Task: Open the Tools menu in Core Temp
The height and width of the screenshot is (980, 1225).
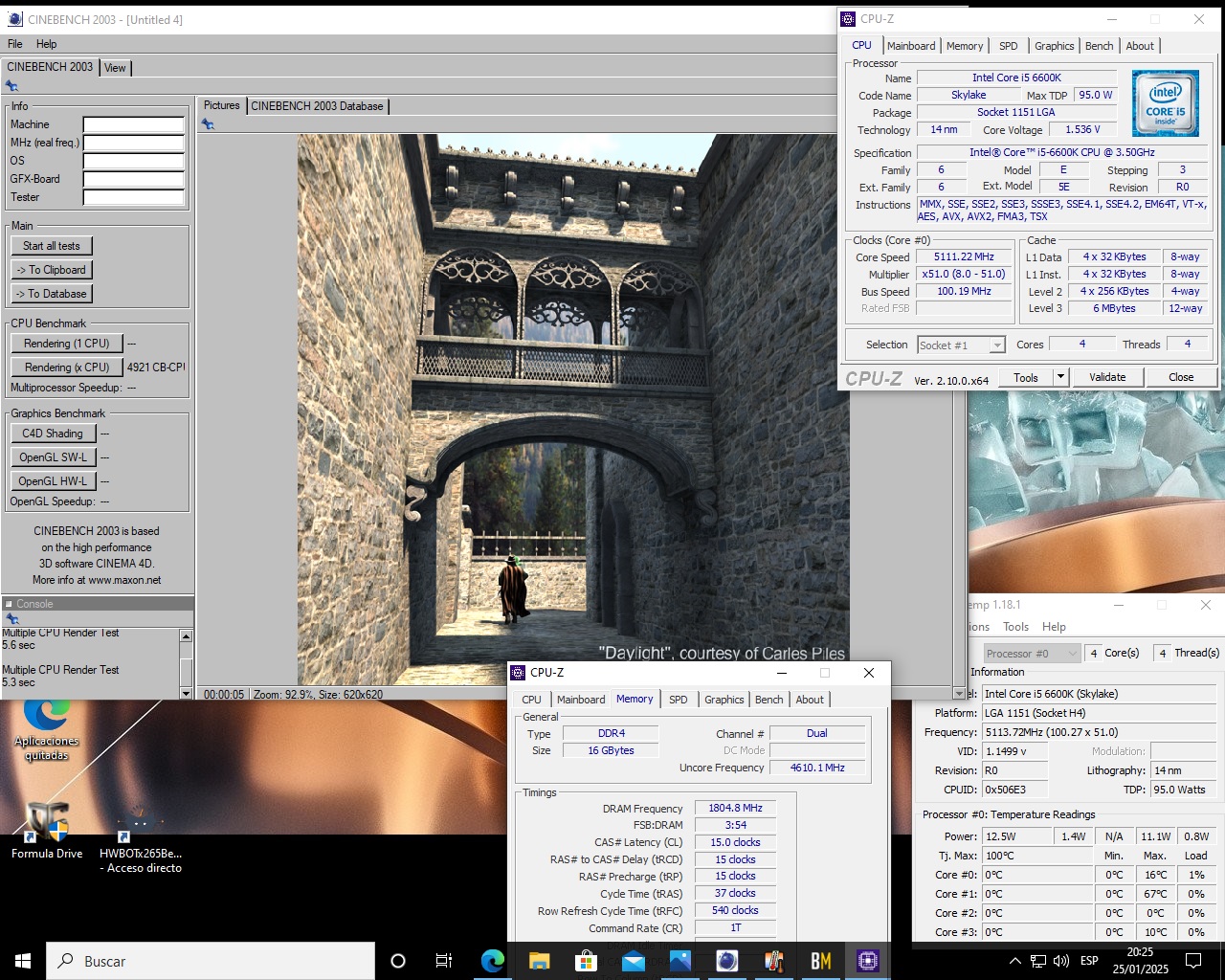Action: 1015,627
